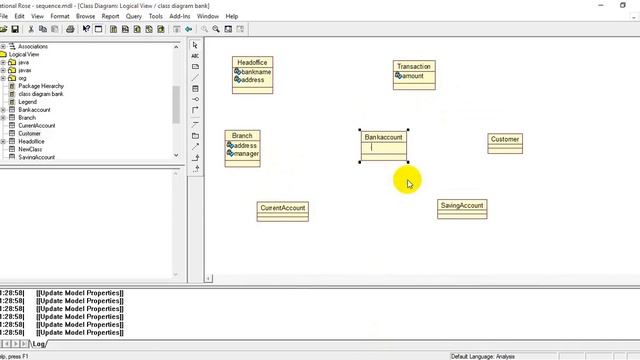Click 'bankname' attribute in Headoffice class

tap(256, 72)
